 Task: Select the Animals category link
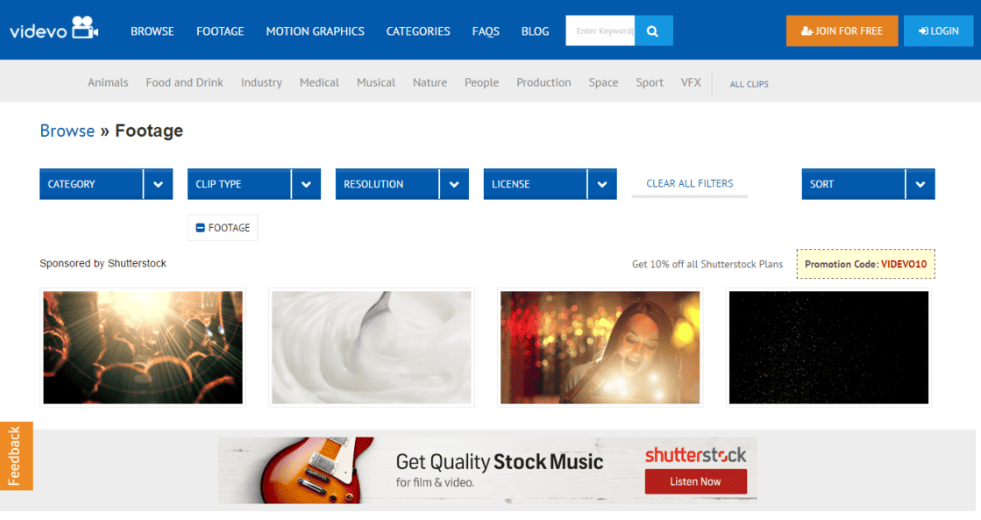[108, 83]
